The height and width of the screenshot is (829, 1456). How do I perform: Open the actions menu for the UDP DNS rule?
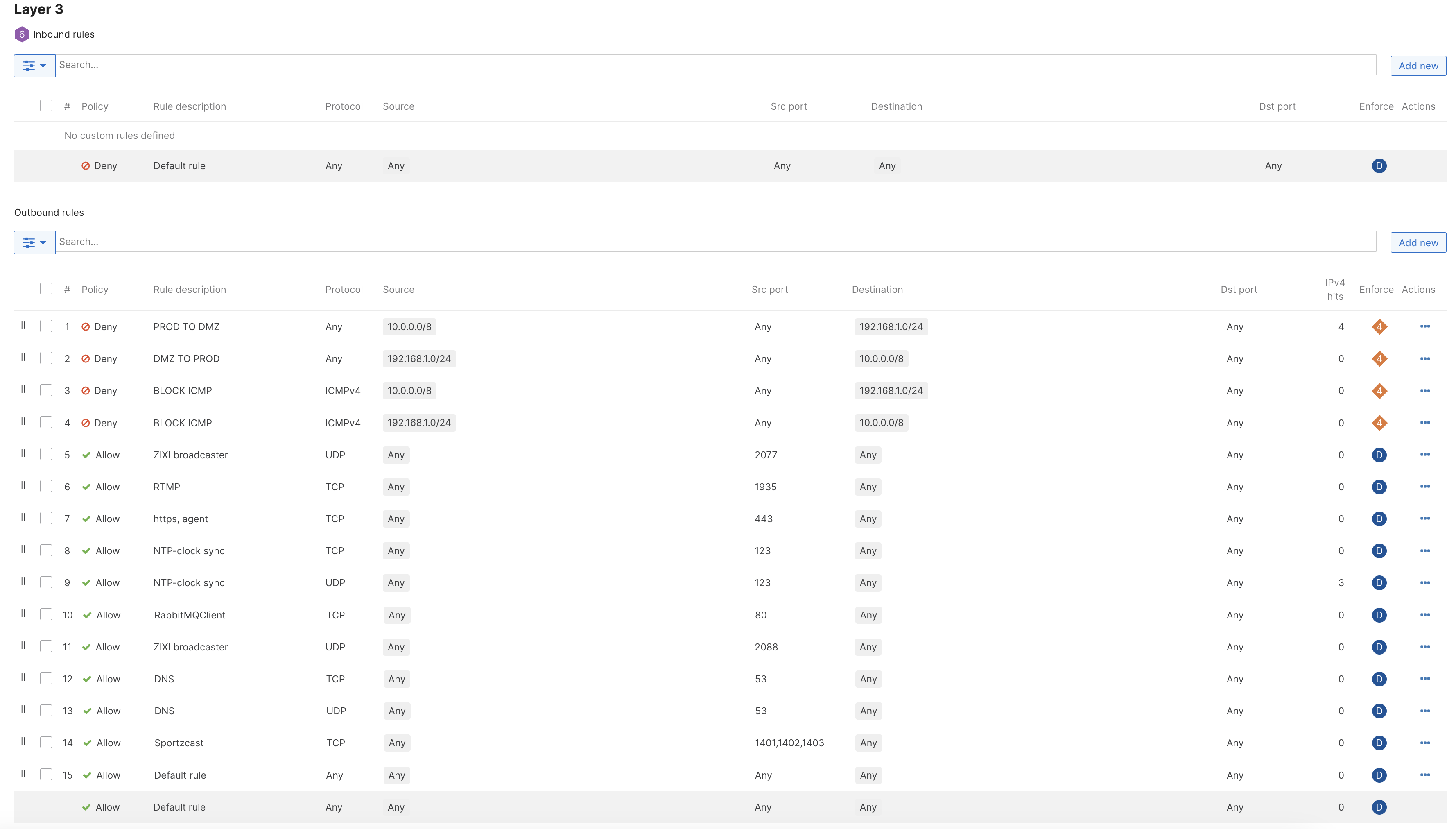[1426, 711]
